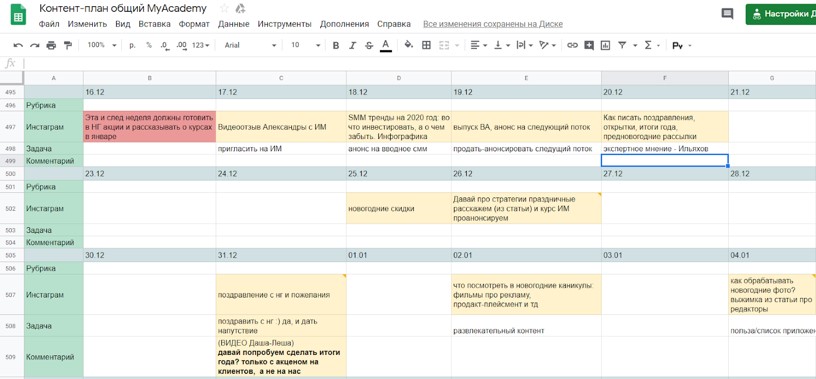
Task: Expand the functions dropdown arrow
Action: (x=658, y=46)
